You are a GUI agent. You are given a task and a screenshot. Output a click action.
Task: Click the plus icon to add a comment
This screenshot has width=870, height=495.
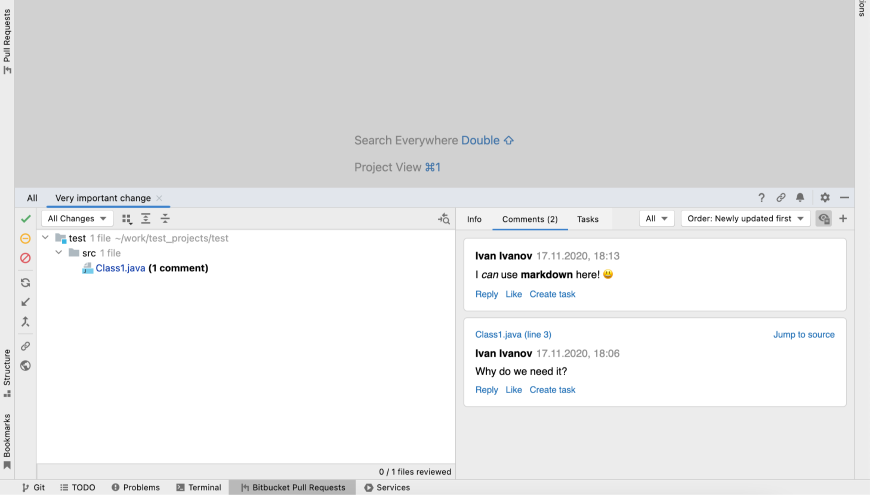pos(843,218)
